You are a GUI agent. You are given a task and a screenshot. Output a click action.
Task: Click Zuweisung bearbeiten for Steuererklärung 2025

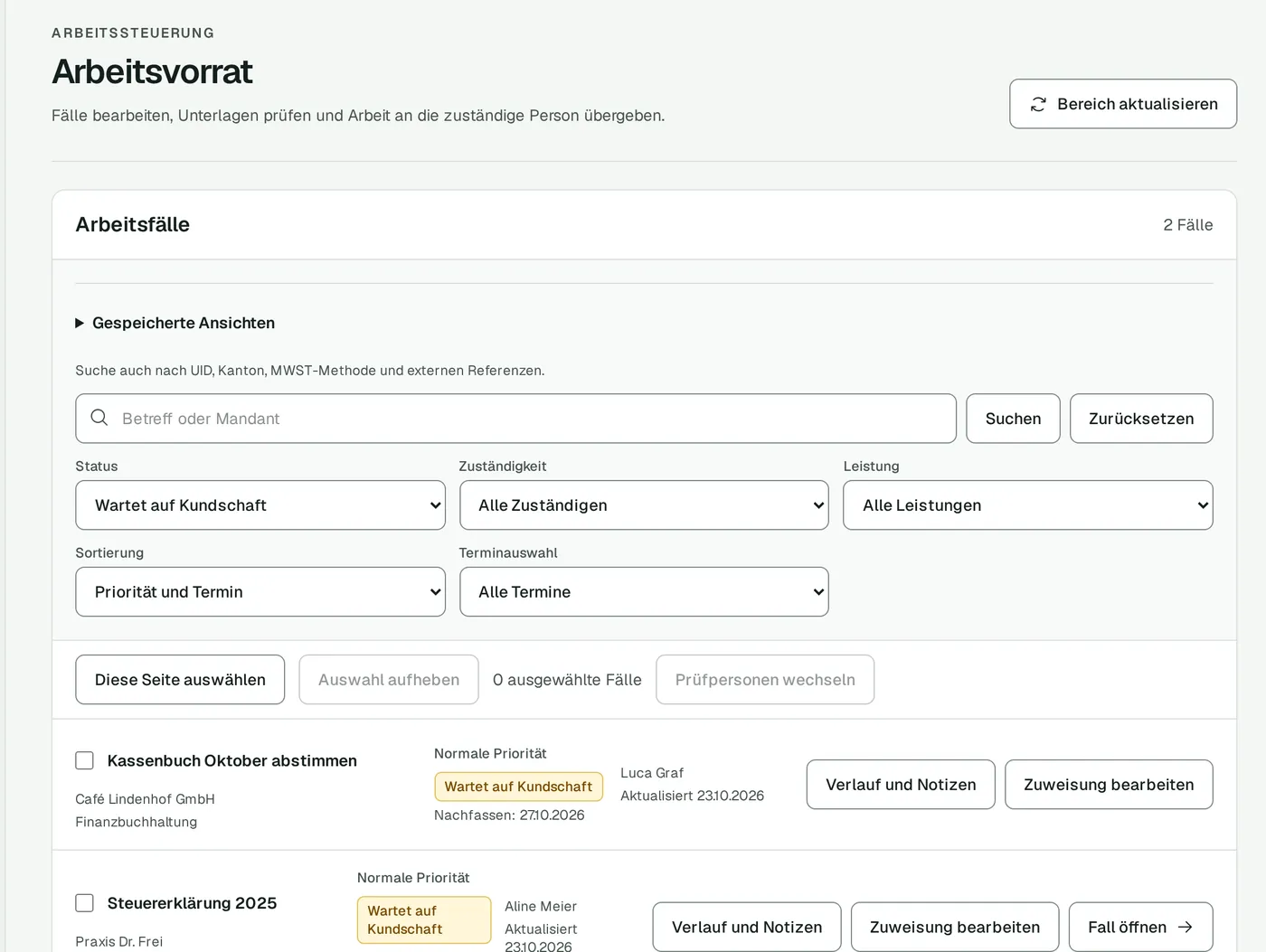[x=955, y=927]
